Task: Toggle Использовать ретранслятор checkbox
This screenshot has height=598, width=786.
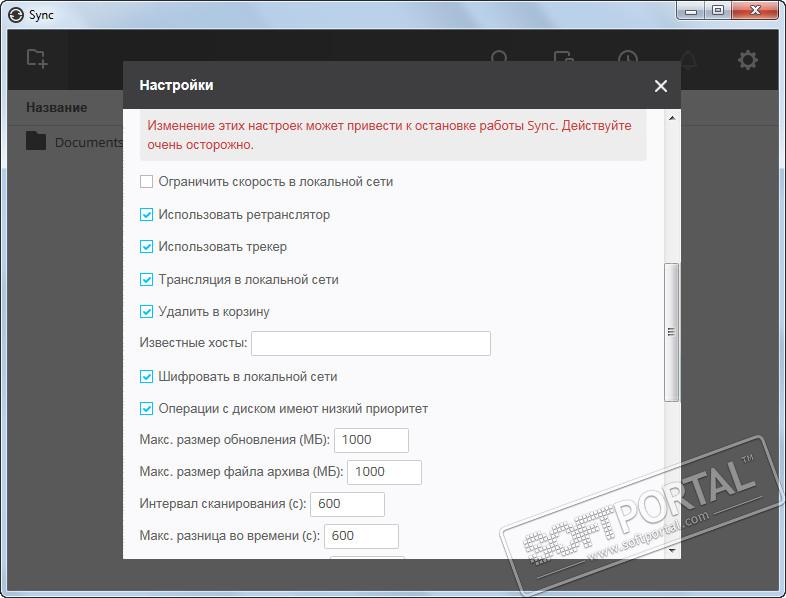Action: pos(146,215)
